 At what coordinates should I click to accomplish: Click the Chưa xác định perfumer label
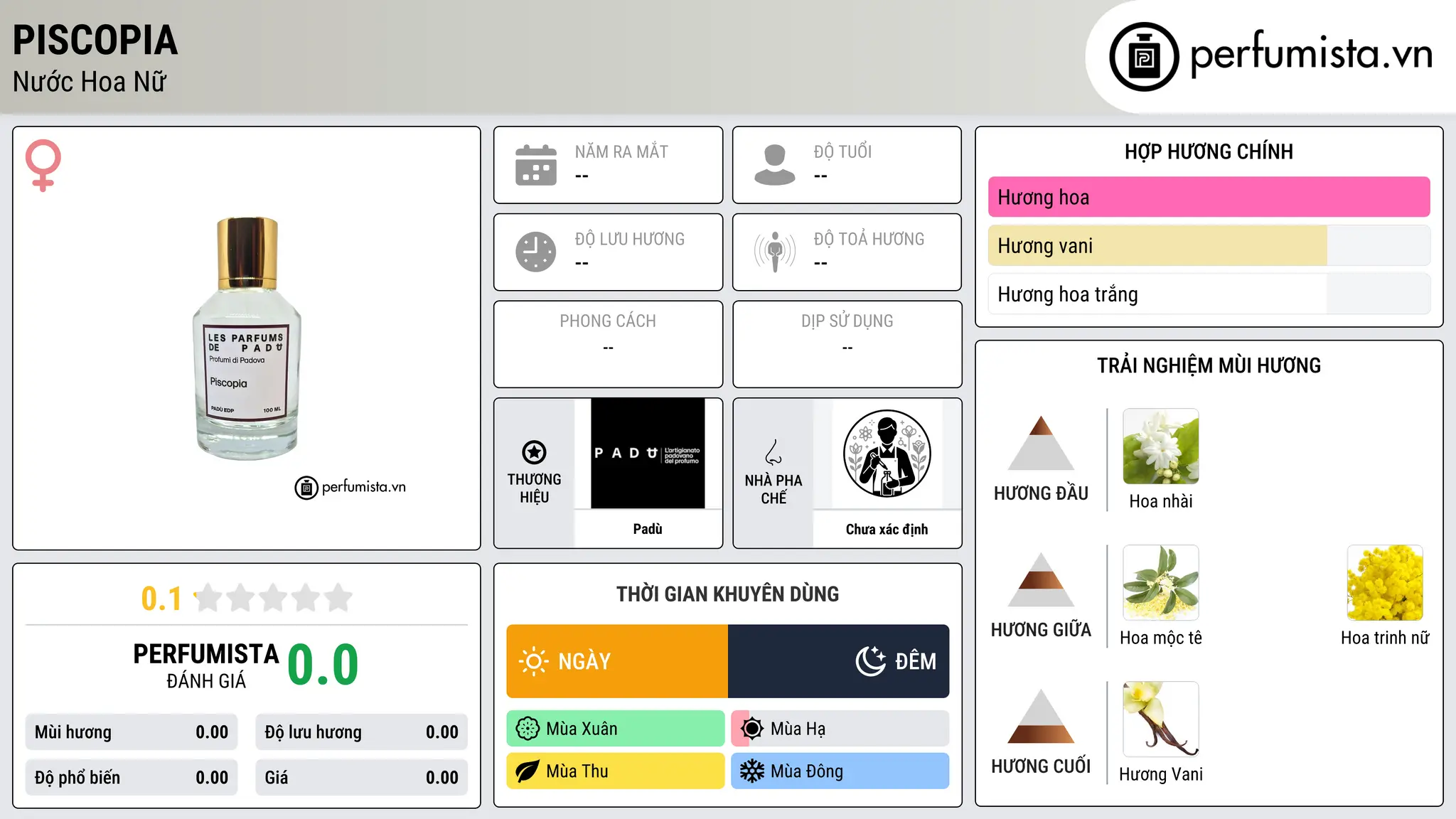[887, 530]
